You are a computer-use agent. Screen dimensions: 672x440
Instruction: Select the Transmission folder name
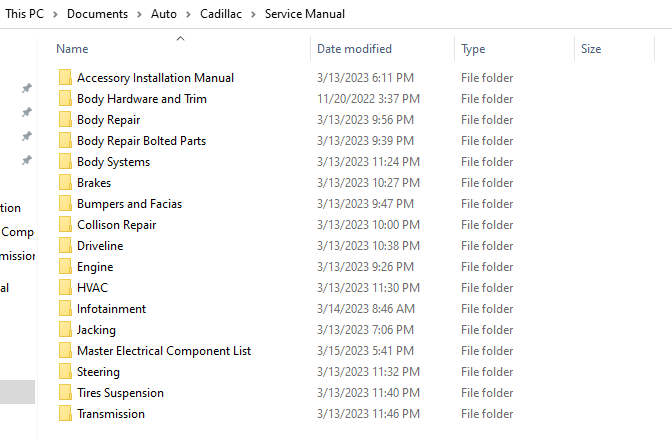(x=111, y=413)
